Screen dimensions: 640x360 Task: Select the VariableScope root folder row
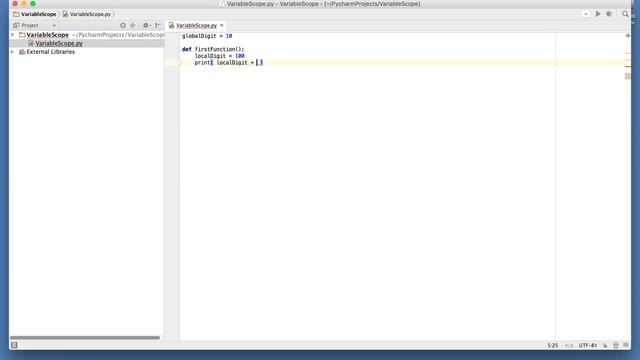pos(87,35)
